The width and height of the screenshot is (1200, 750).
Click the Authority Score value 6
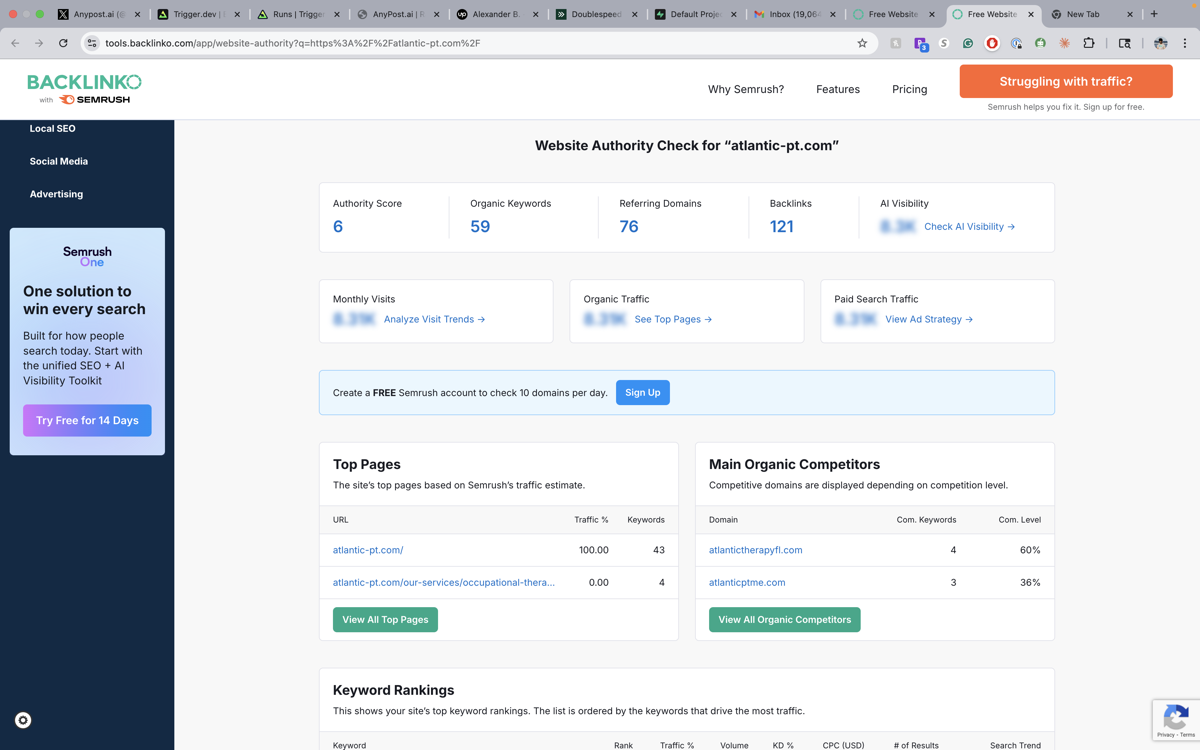pyautogui.click(x=338, y=227)
